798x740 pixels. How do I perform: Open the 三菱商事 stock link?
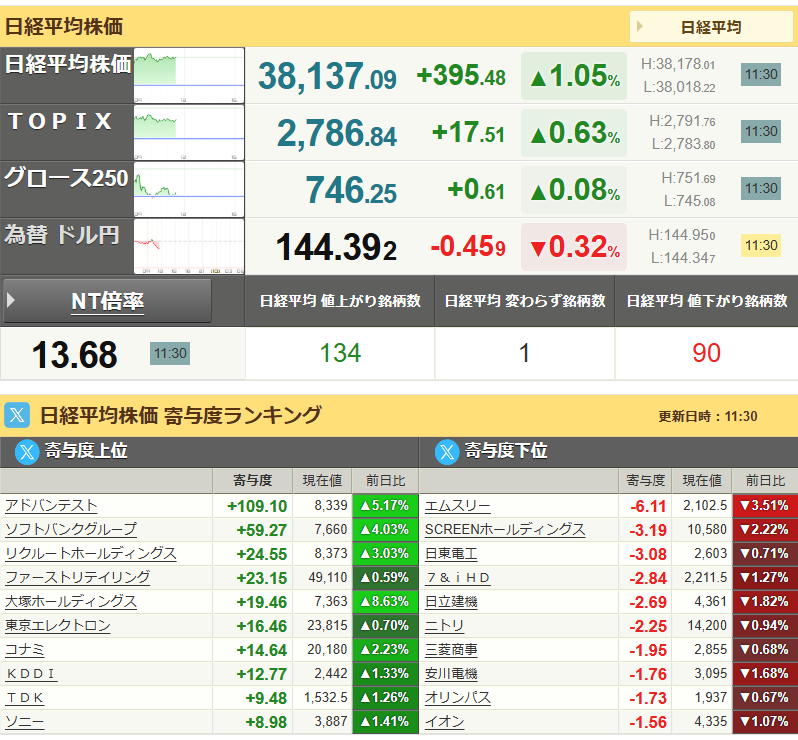[451, 649]
